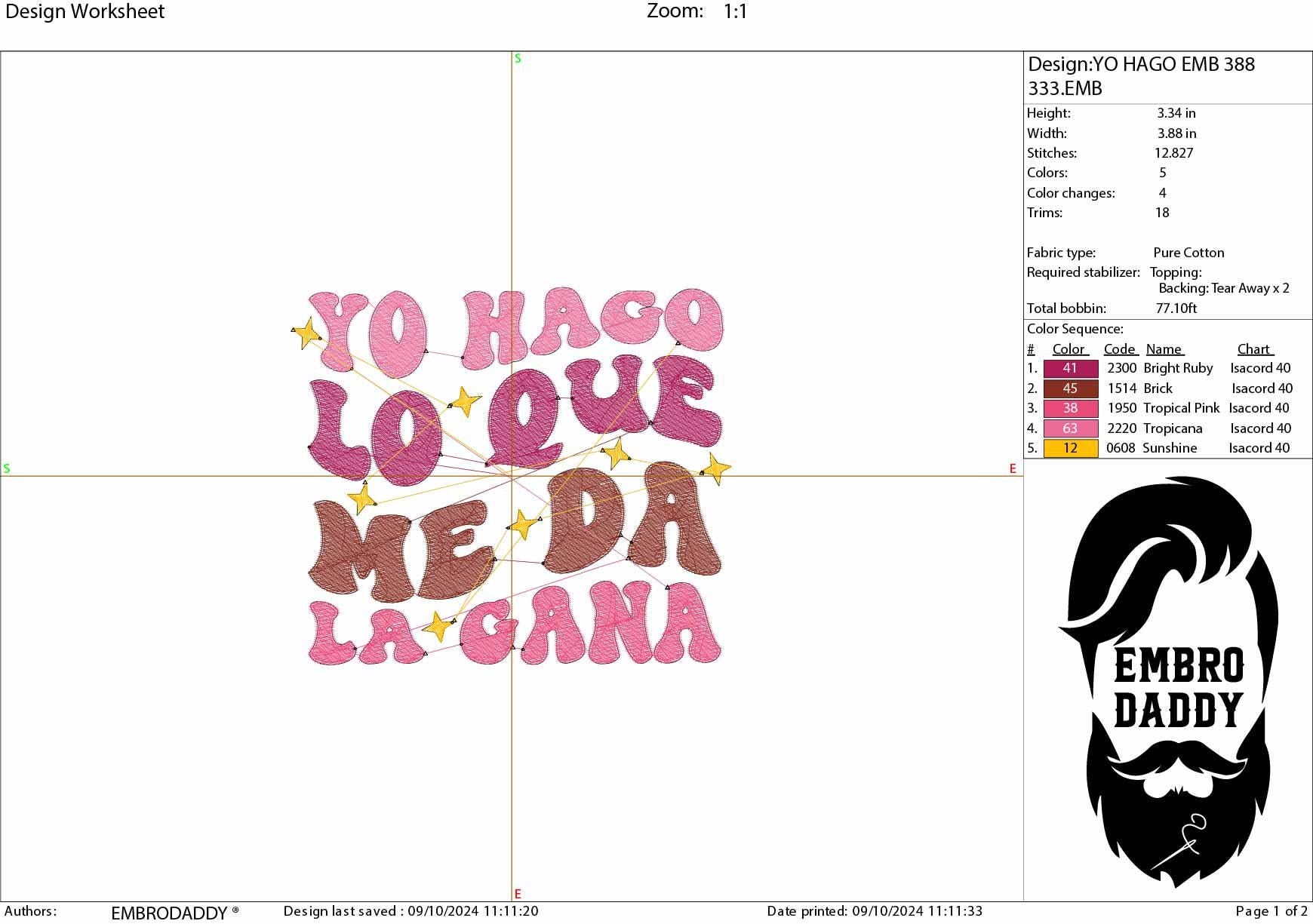Click the total bobbin value '77.10ft'
1313x924 pixels.
pos(1176,309)
